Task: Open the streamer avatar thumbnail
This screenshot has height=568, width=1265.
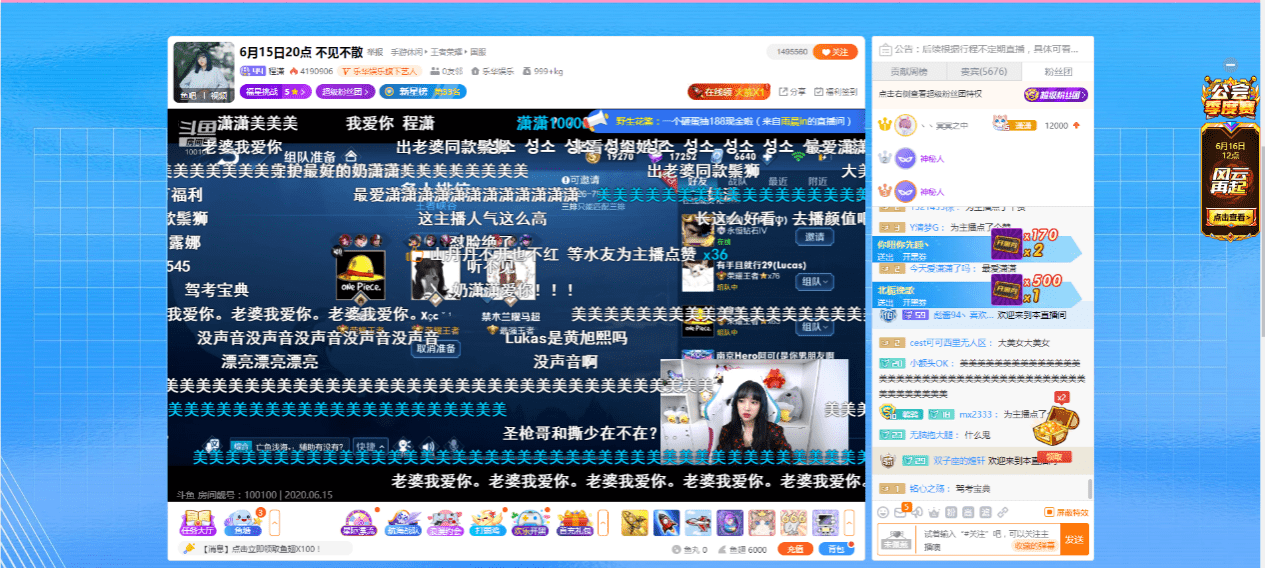Action: click(204, 72)
